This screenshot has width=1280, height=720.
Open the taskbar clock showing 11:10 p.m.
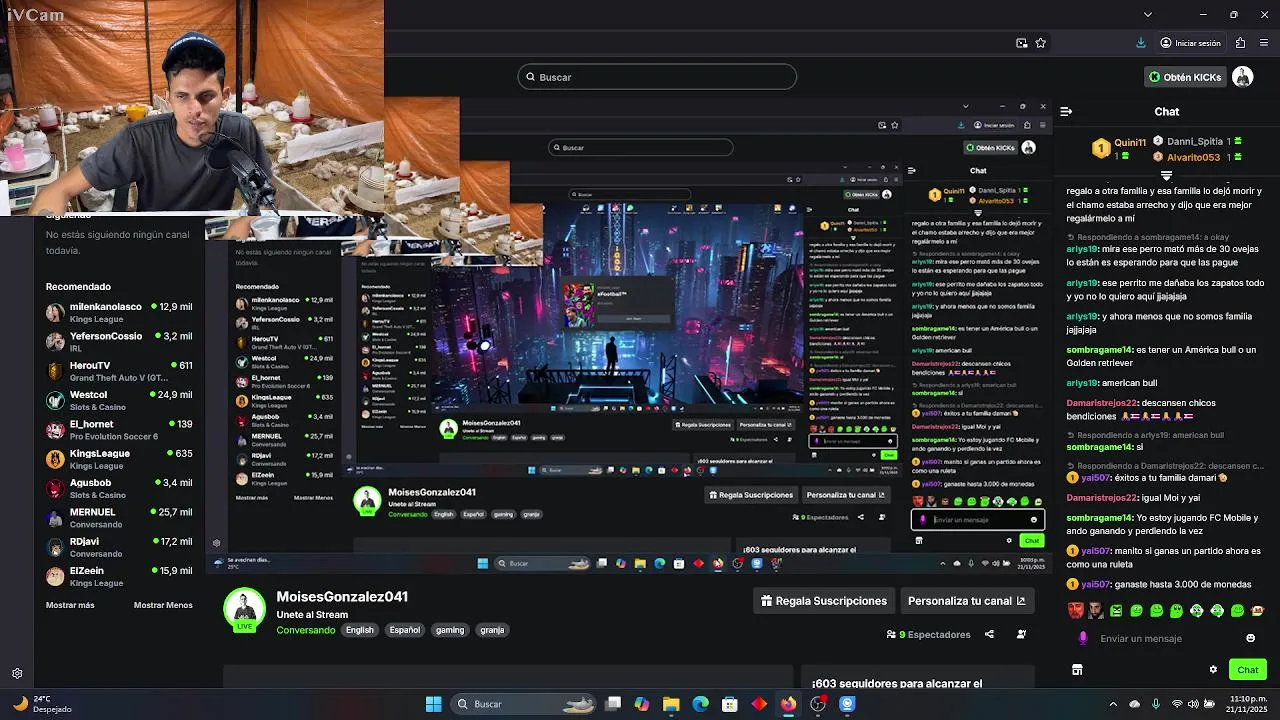pos(1246,704)
